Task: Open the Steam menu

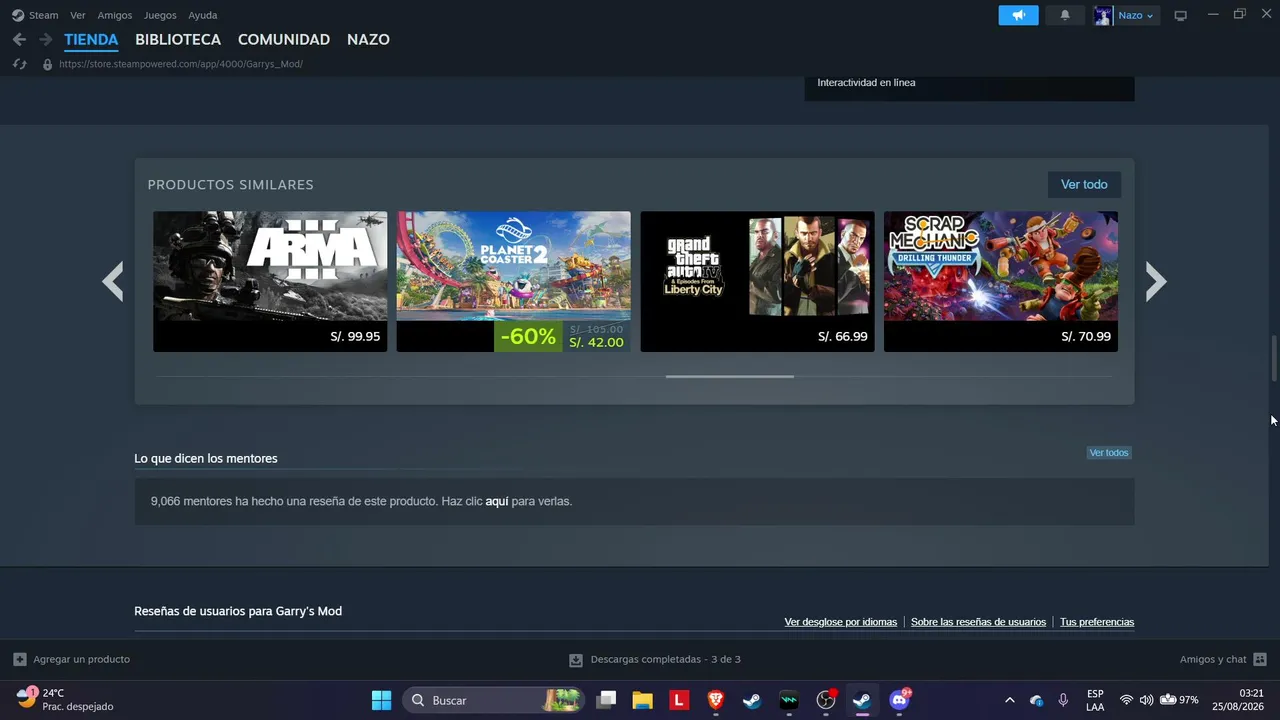Action: [x=35, y=15]
